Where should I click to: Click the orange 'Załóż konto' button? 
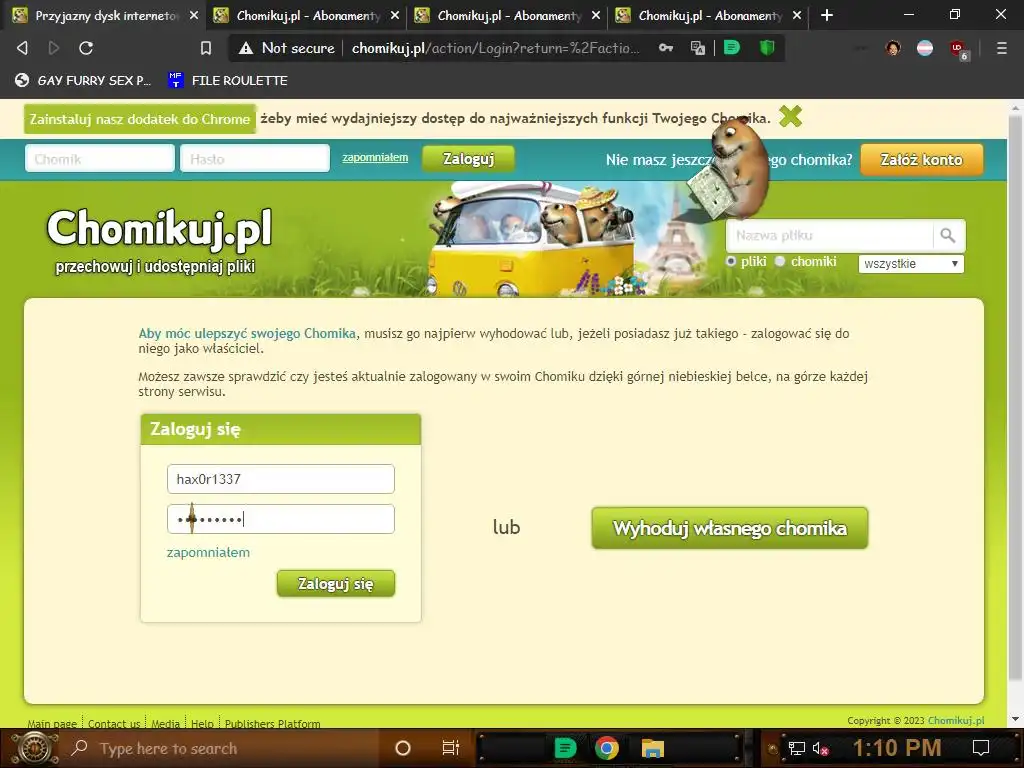coord(921,160)
